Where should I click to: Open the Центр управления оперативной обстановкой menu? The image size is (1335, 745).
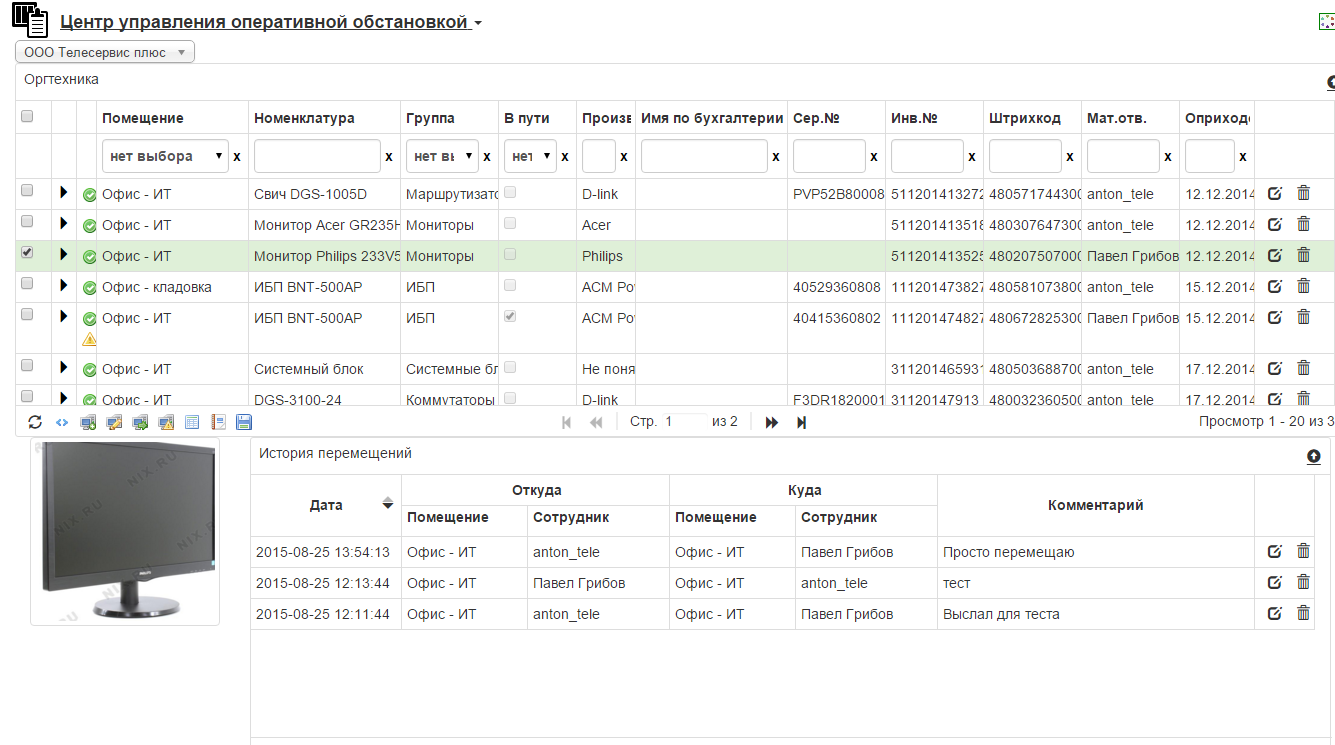[271, 22]
